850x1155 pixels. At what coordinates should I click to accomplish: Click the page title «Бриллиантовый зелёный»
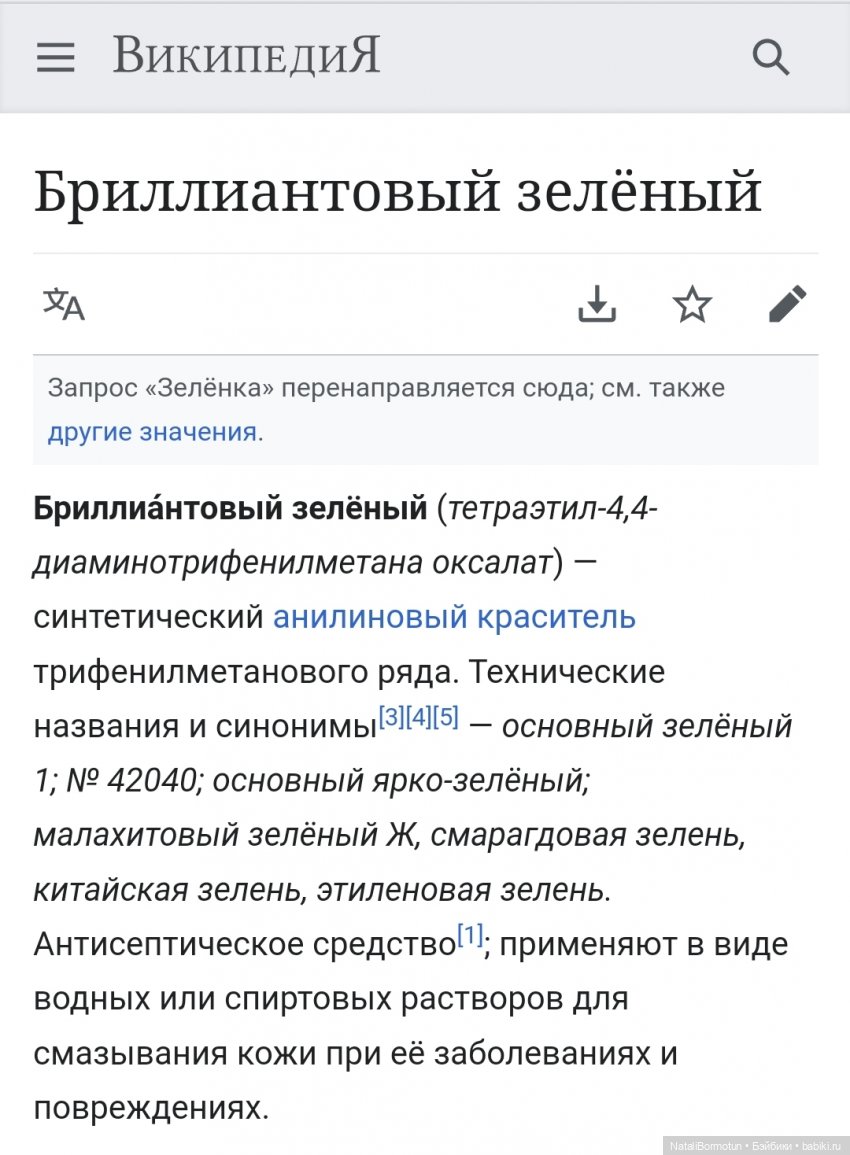(398, 192)
